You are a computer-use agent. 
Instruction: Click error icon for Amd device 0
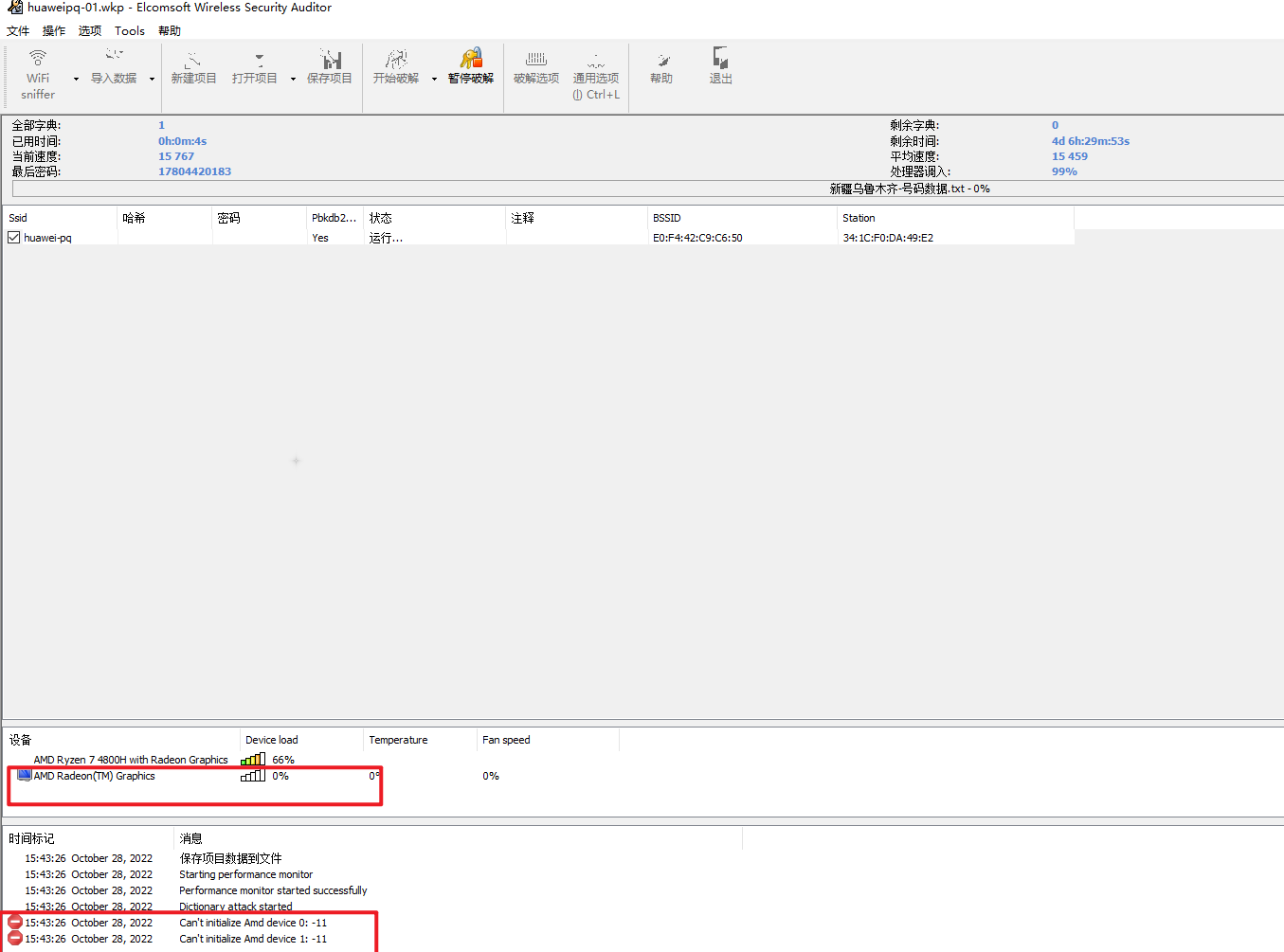[x=14, y=922]
